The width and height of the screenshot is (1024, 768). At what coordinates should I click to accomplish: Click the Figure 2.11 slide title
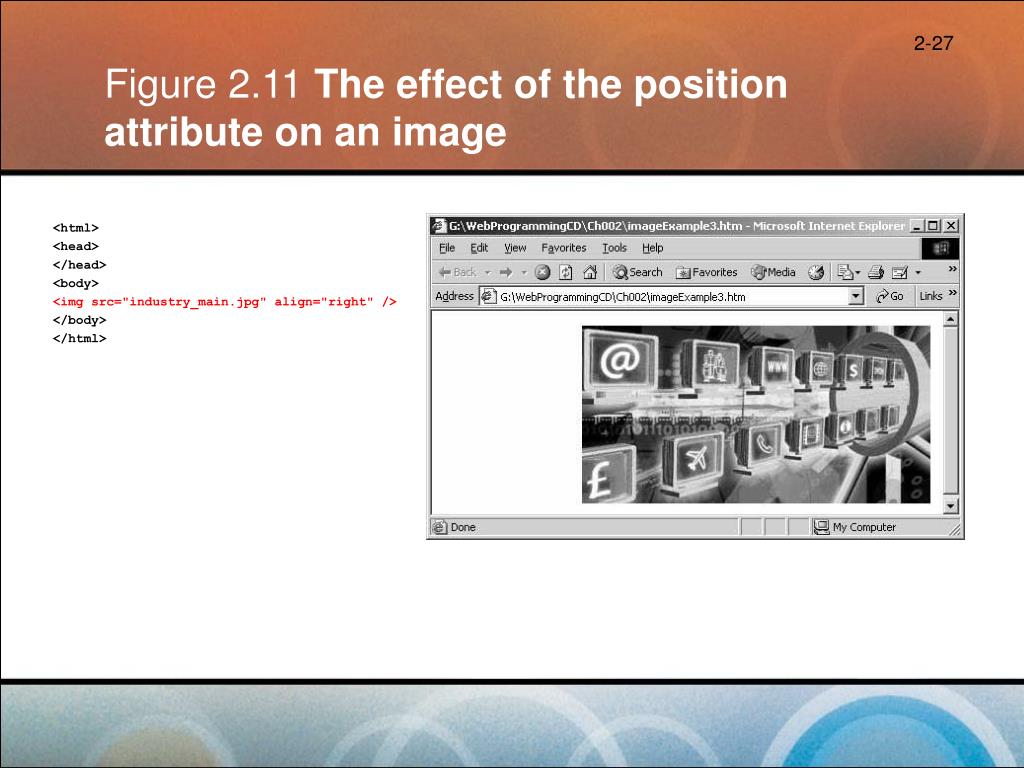point(446,108)
